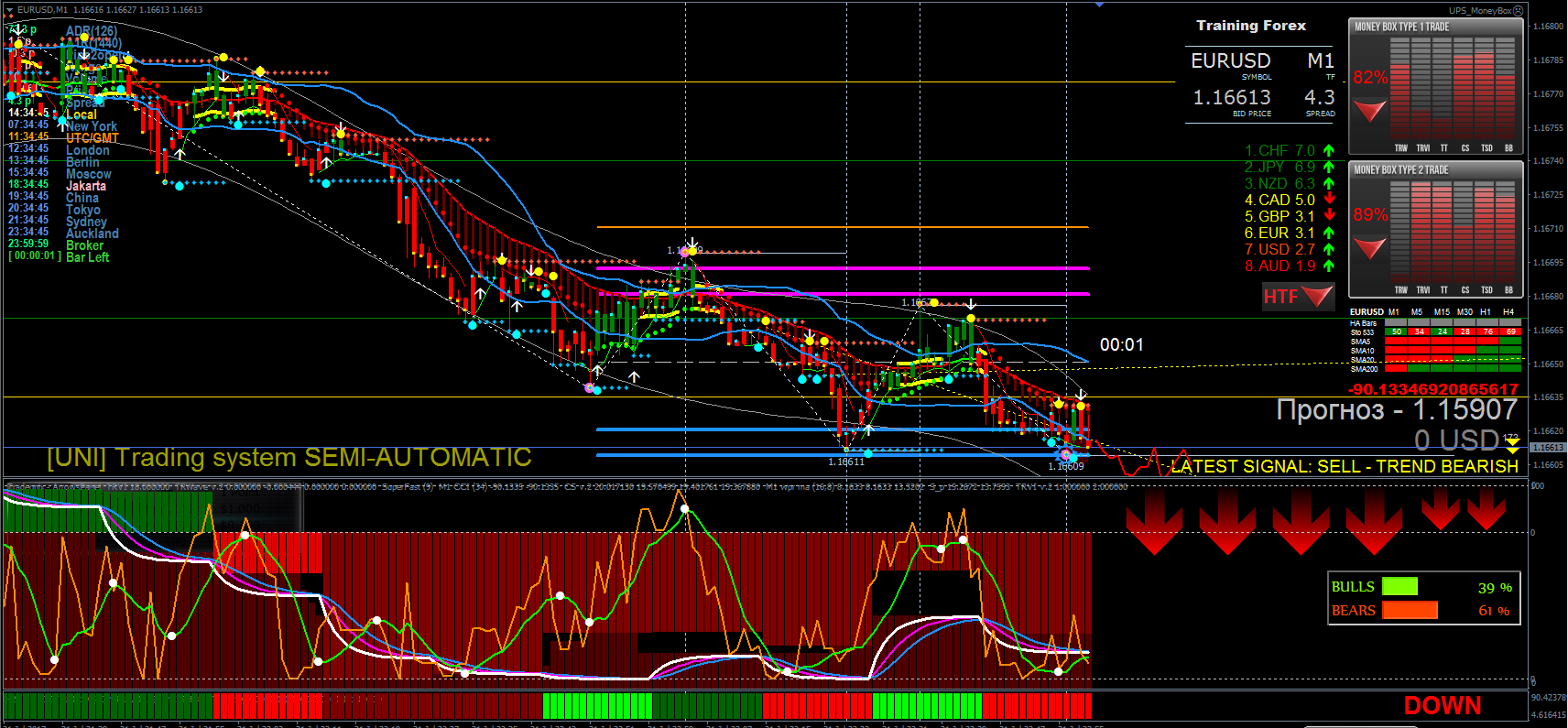
Task: Click the orange BEARS strength bar
Action: click(x=1410, y=611)
